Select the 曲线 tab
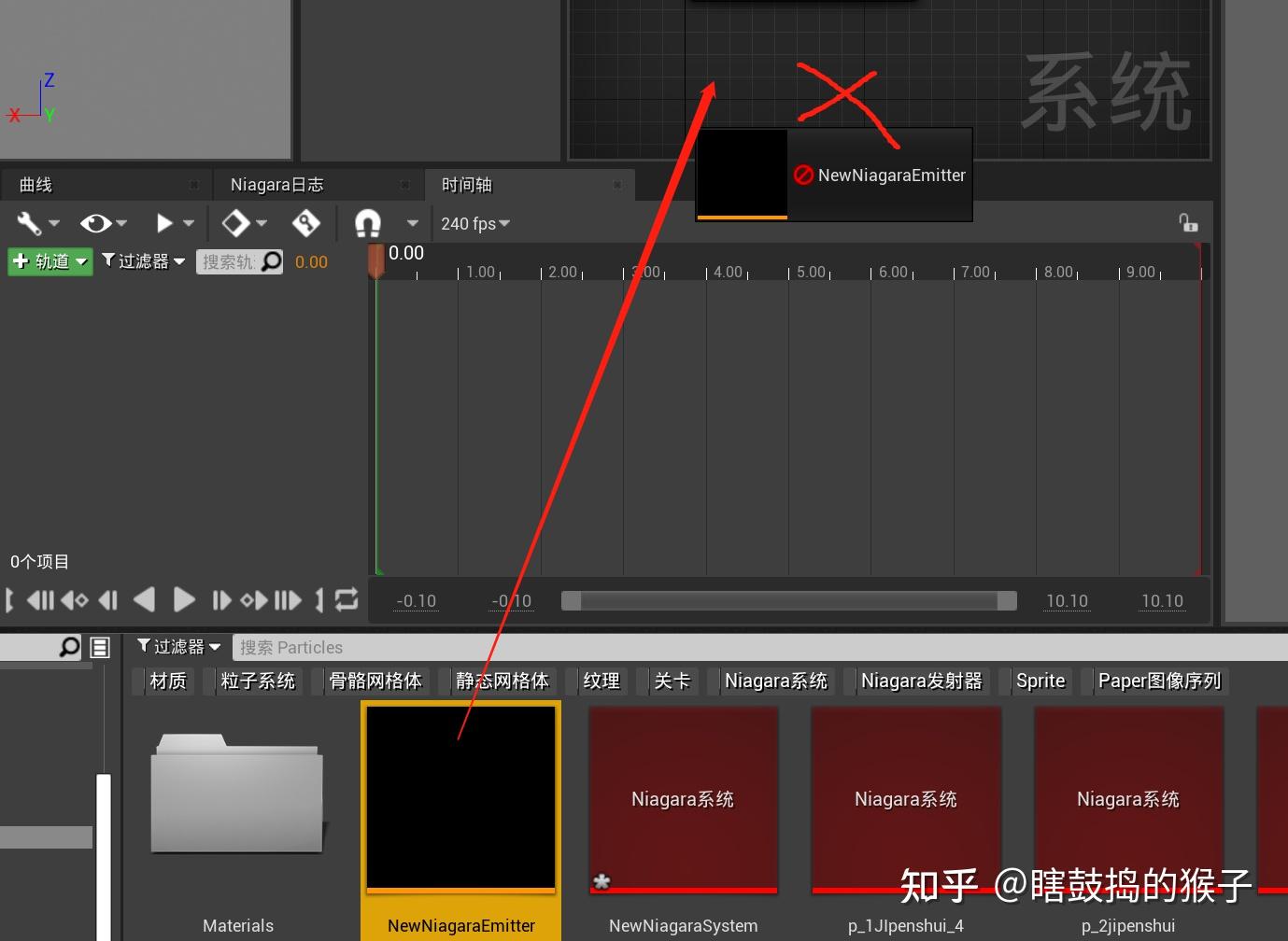Viewport: 1288px width, 941px height. click(x=35, y=184)
